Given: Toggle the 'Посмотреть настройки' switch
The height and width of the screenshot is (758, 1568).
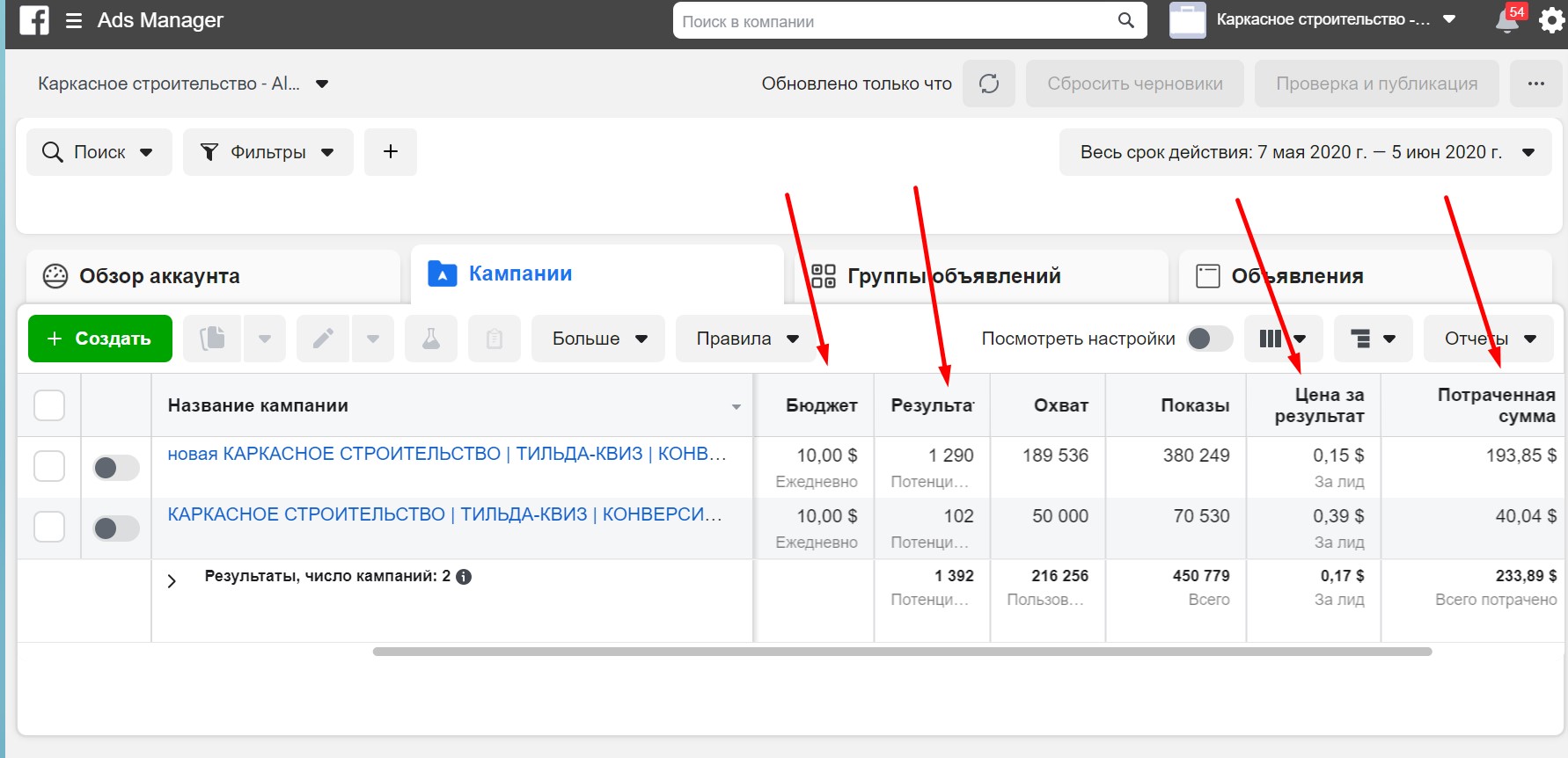Looking at the screenshot, I should [x=1210, y=339].
